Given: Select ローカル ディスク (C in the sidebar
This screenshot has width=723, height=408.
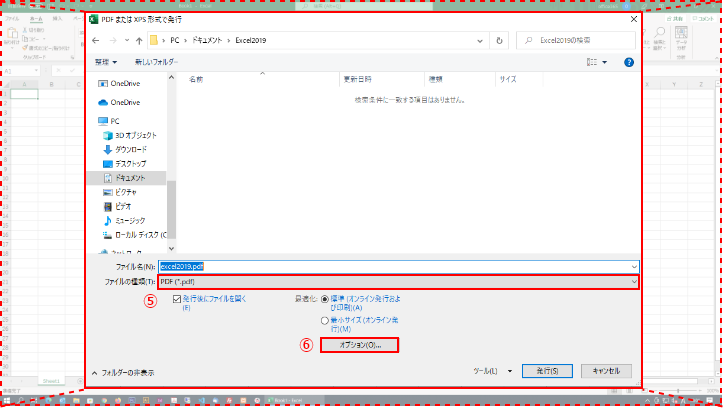Looking at the screenshot, I should 135,235.
